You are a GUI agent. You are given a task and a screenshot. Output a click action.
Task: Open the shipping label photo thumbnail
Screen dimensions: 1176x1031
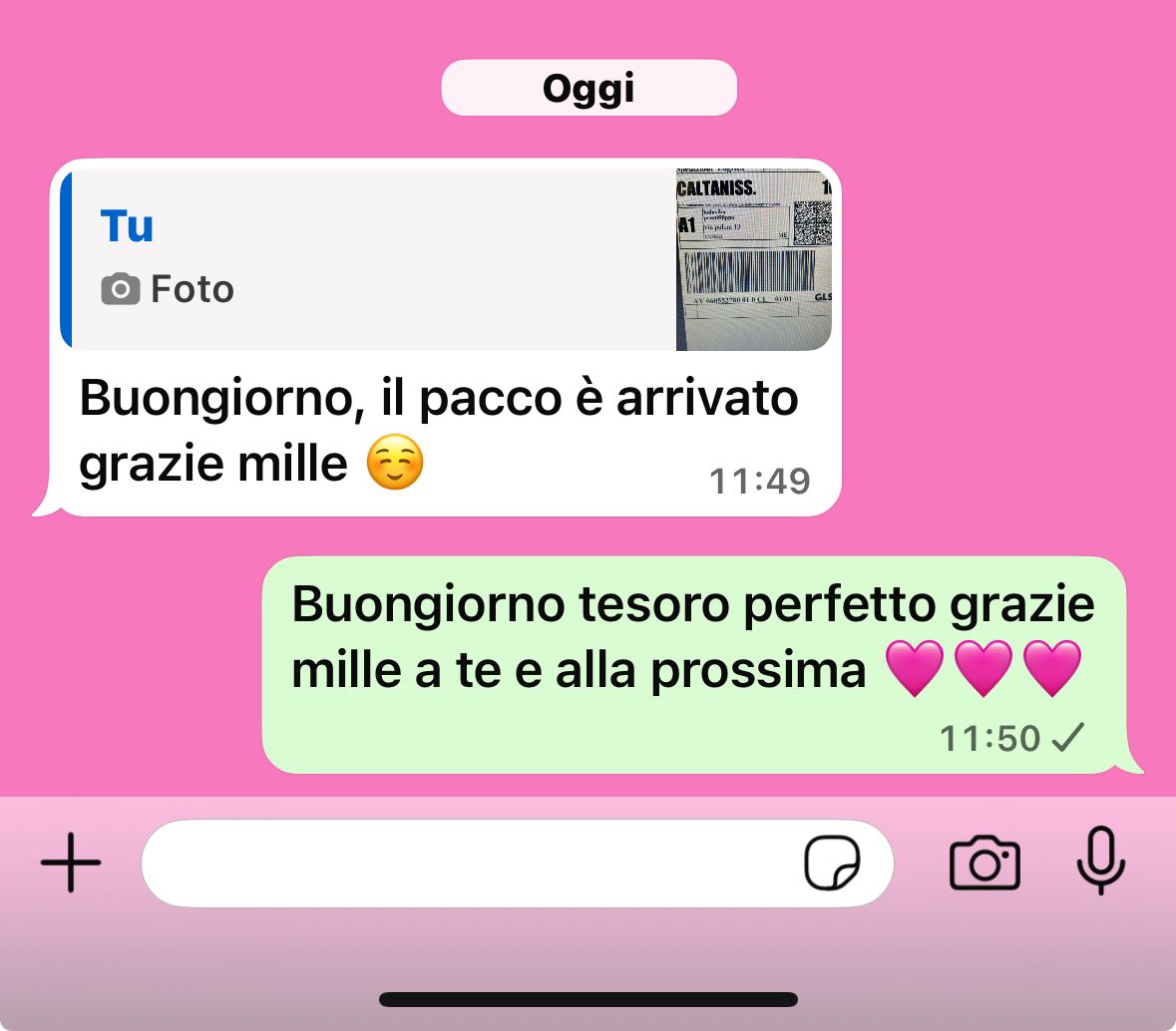754,259
